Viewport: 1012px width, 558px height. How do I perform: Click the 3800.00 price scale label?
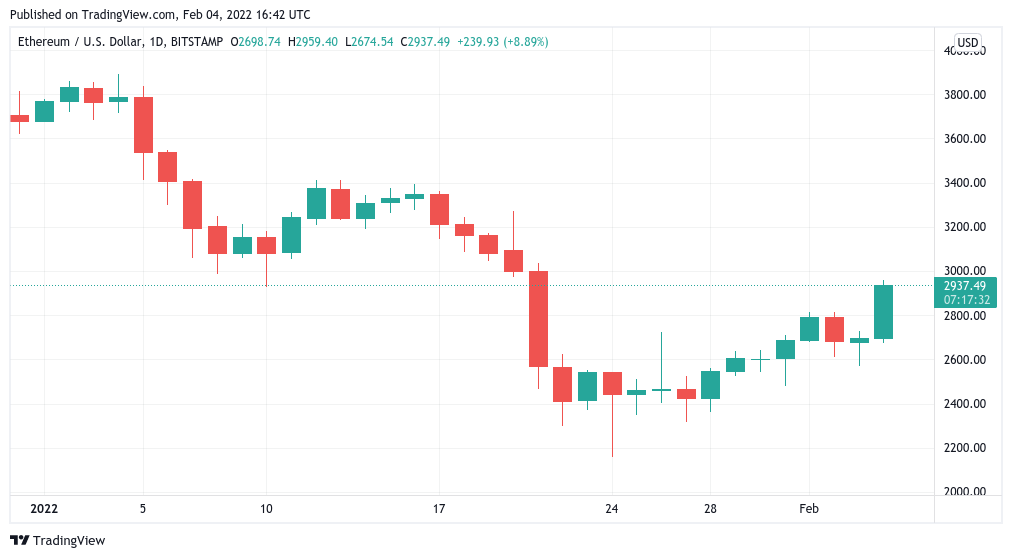[x=966, y=95]
